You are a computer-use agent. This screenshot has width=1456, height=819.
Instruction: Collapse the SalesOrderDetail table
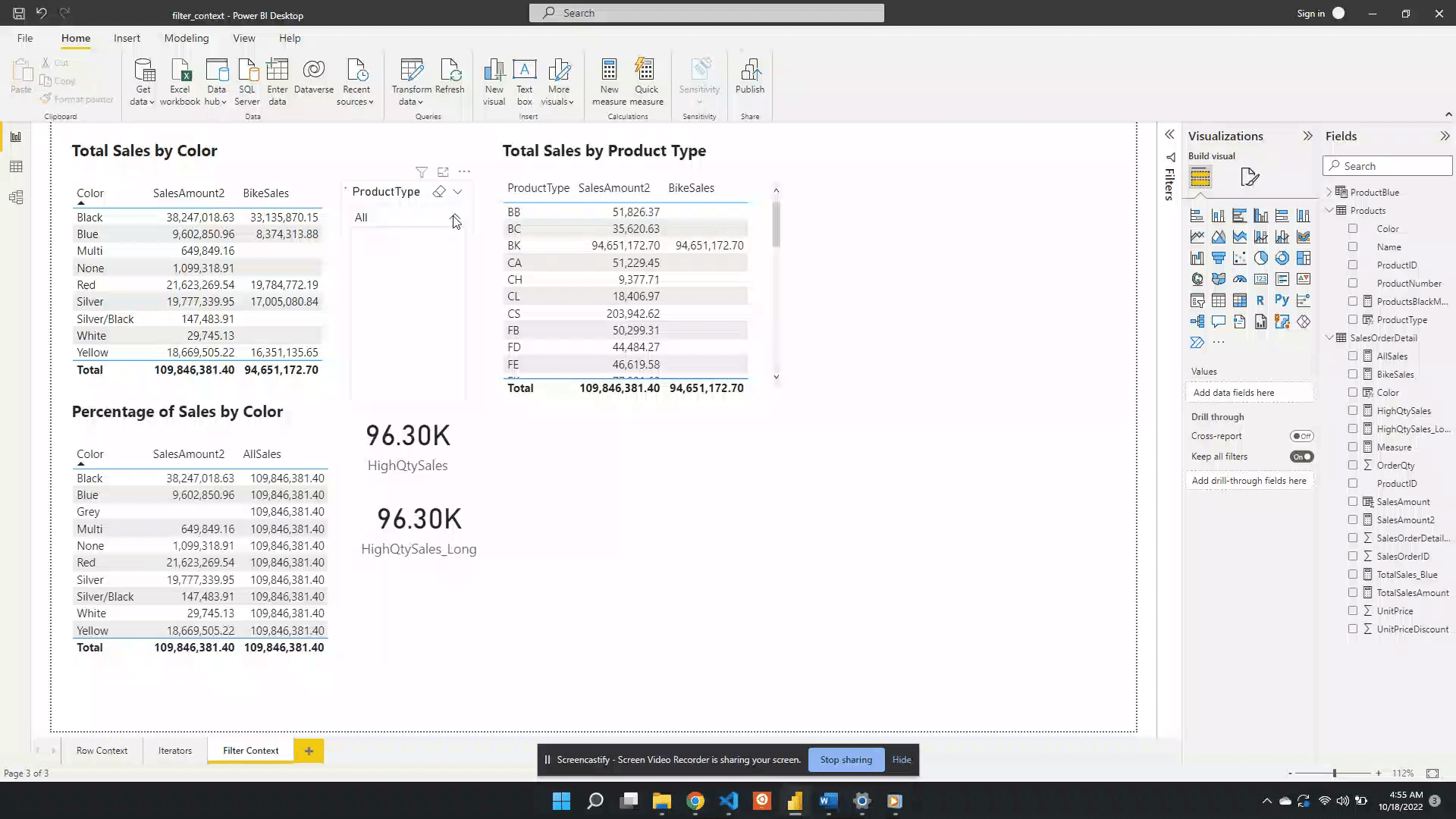[1329, 338]
